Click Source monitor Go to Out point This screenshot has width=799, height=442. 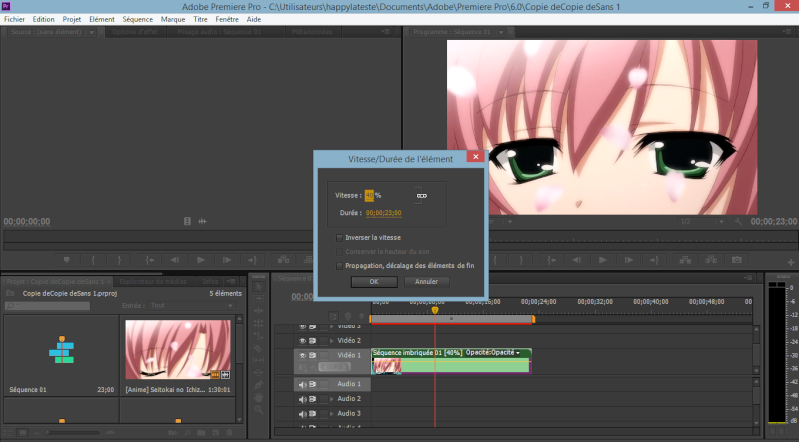point(252,260)
